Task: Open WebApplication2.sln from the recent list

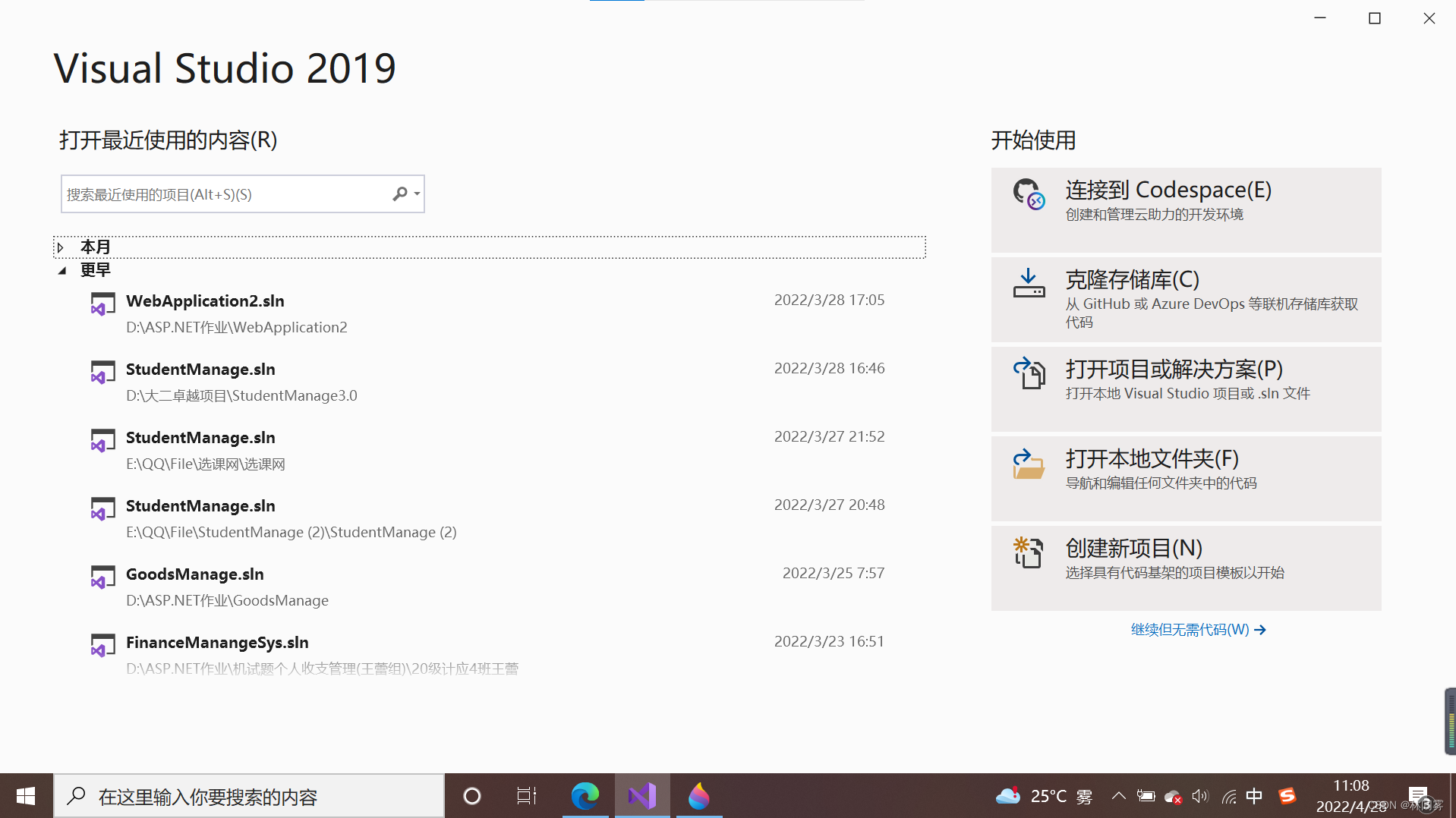Action: (489, 314)
